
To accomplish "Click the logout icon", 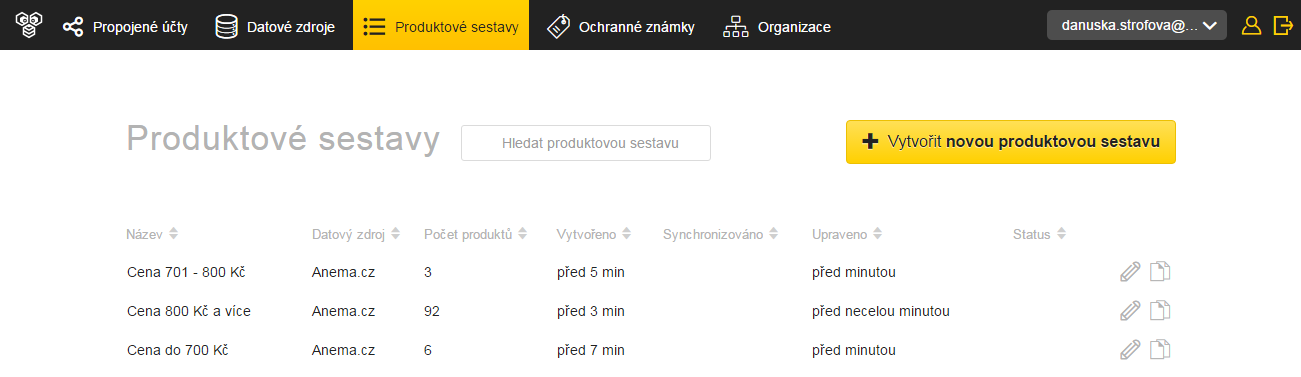I will tap(1283, 26).
